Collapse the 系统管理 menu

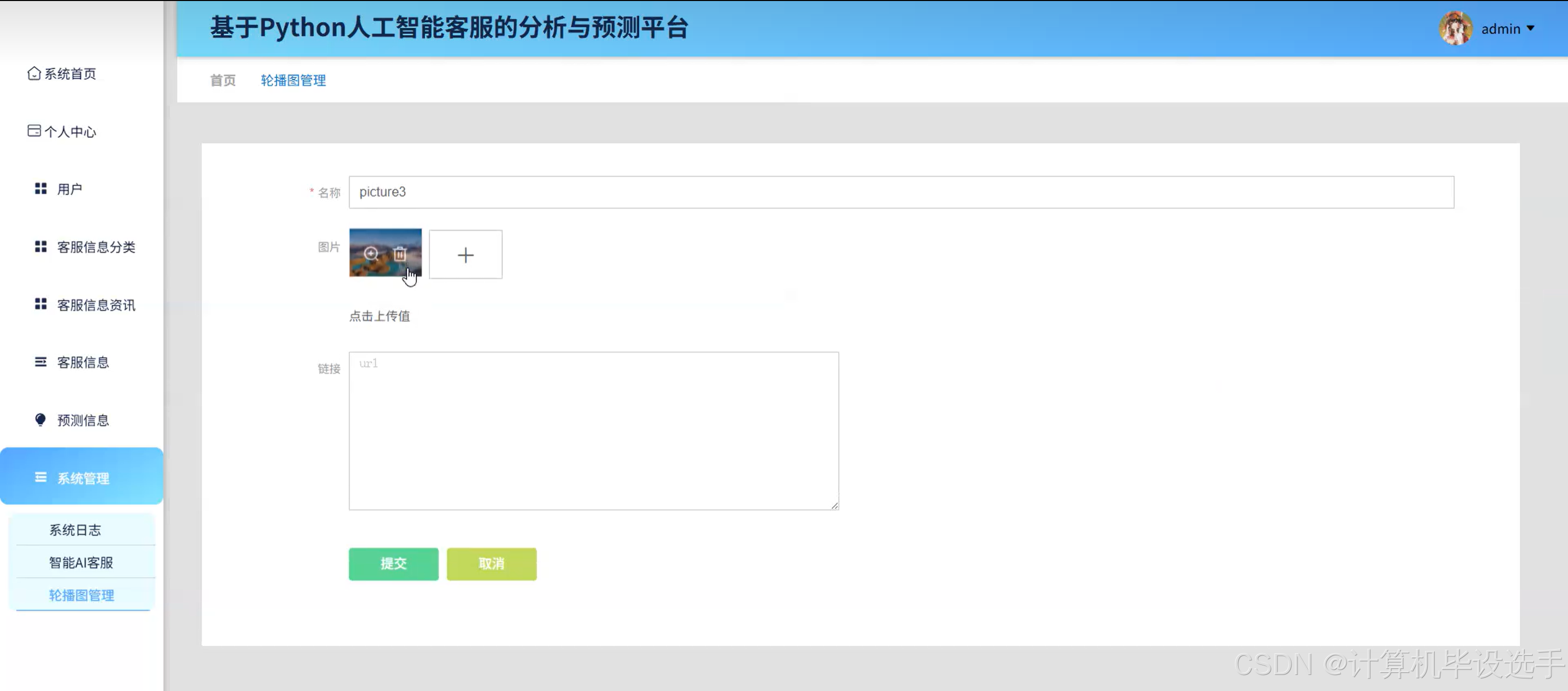[x=81, y=476]
